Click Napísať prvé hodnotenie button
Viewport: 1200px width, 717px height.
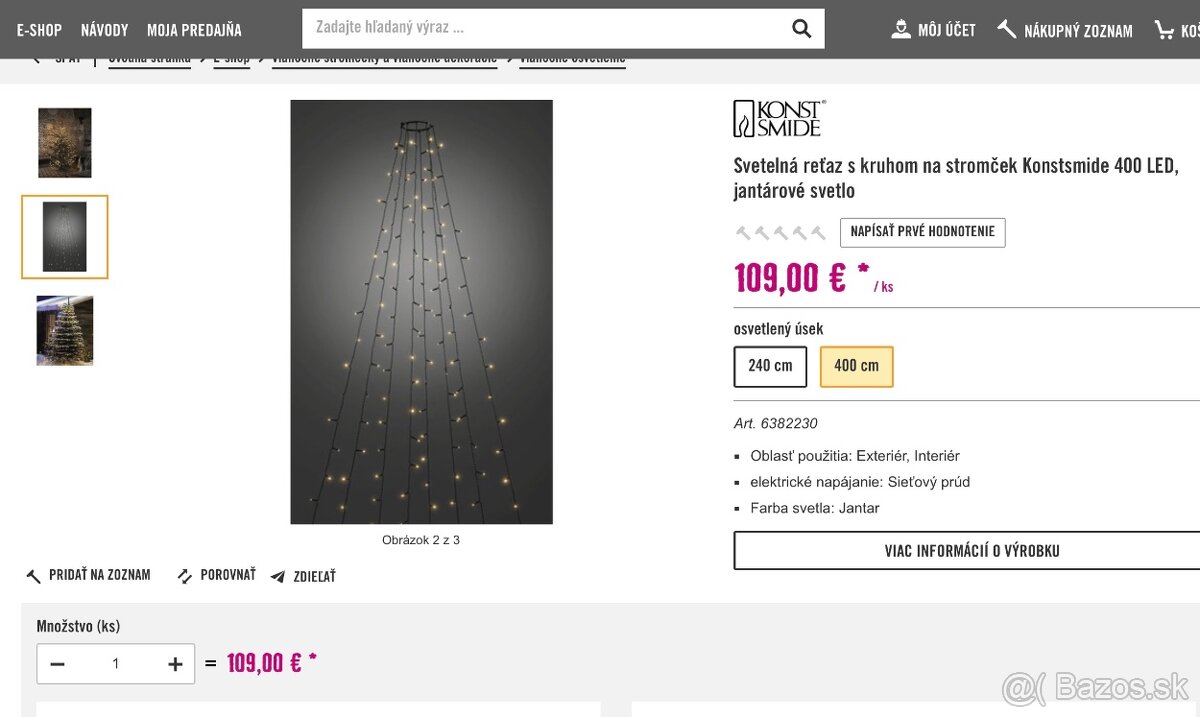point(922,232)
